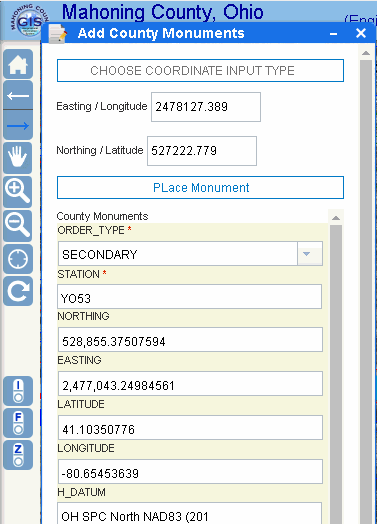Click the Easting / Longitude label
This screenshot has width=377, height=524.
pos(102,106)
